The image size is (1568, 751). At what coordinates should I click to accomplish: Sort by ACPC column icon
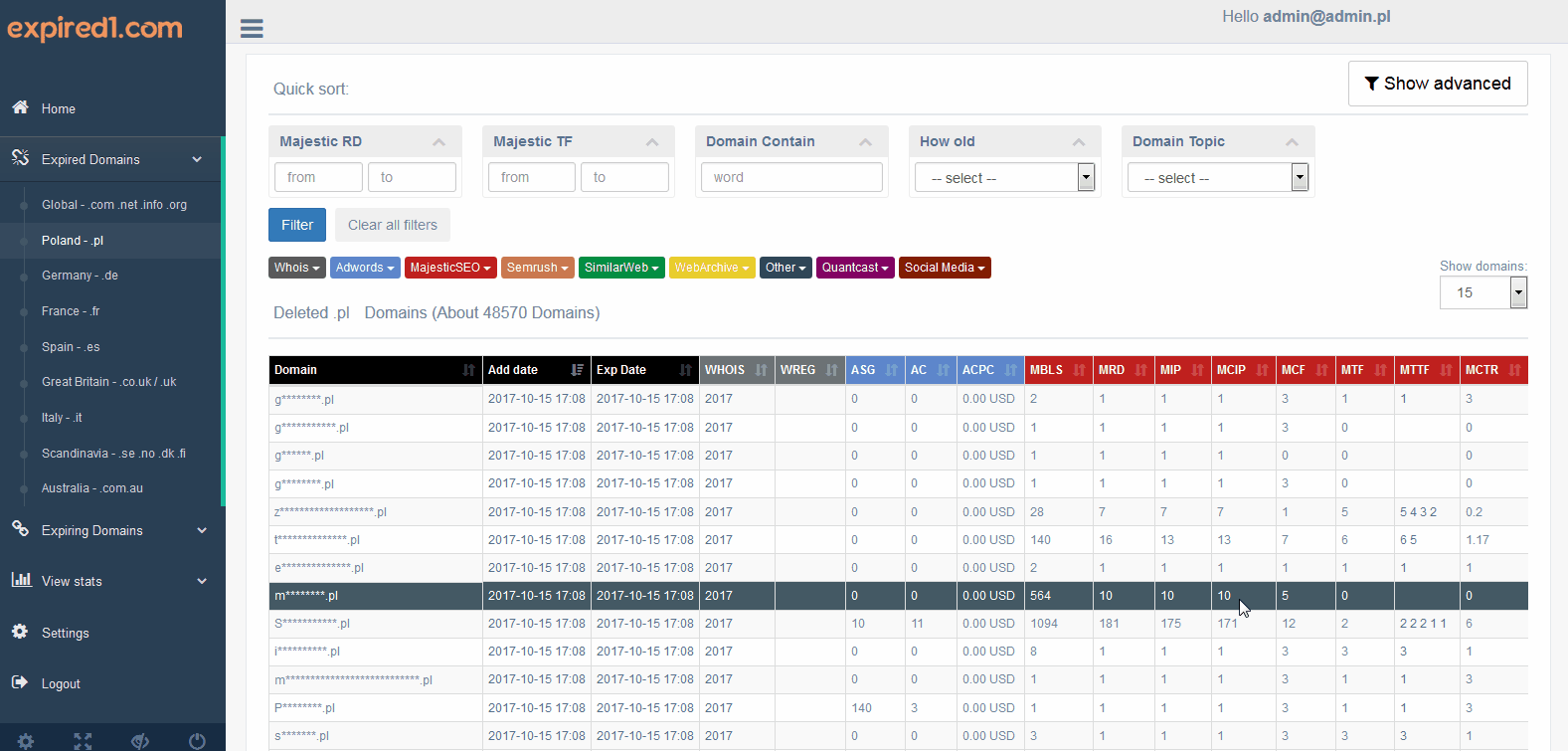tap(1011, 370)
